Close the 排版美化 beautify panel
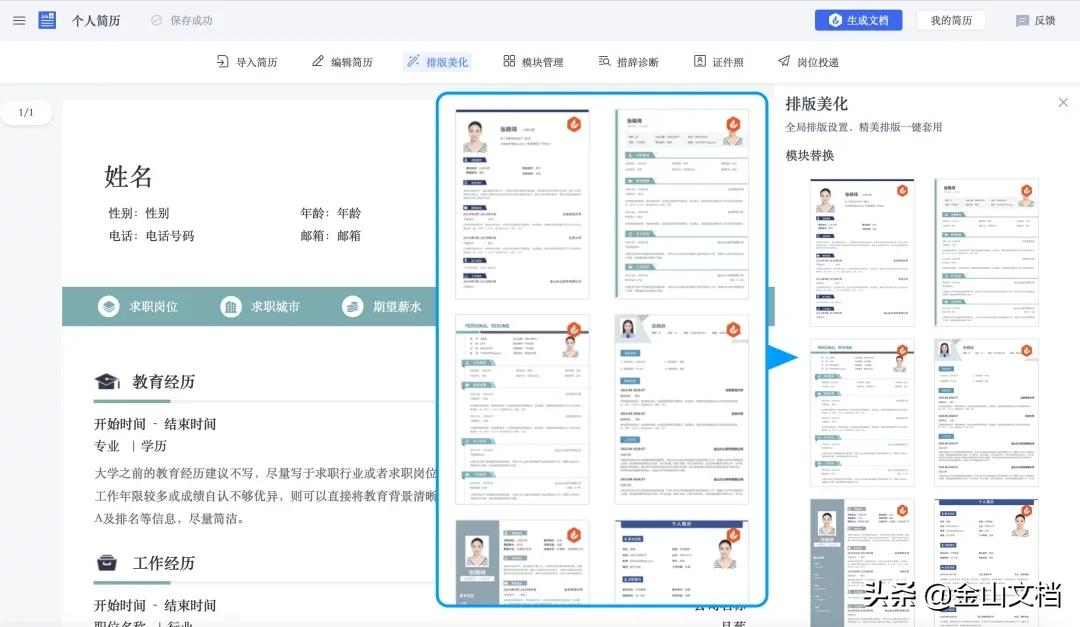1080x627 pixels. [x=1063, y=102]
